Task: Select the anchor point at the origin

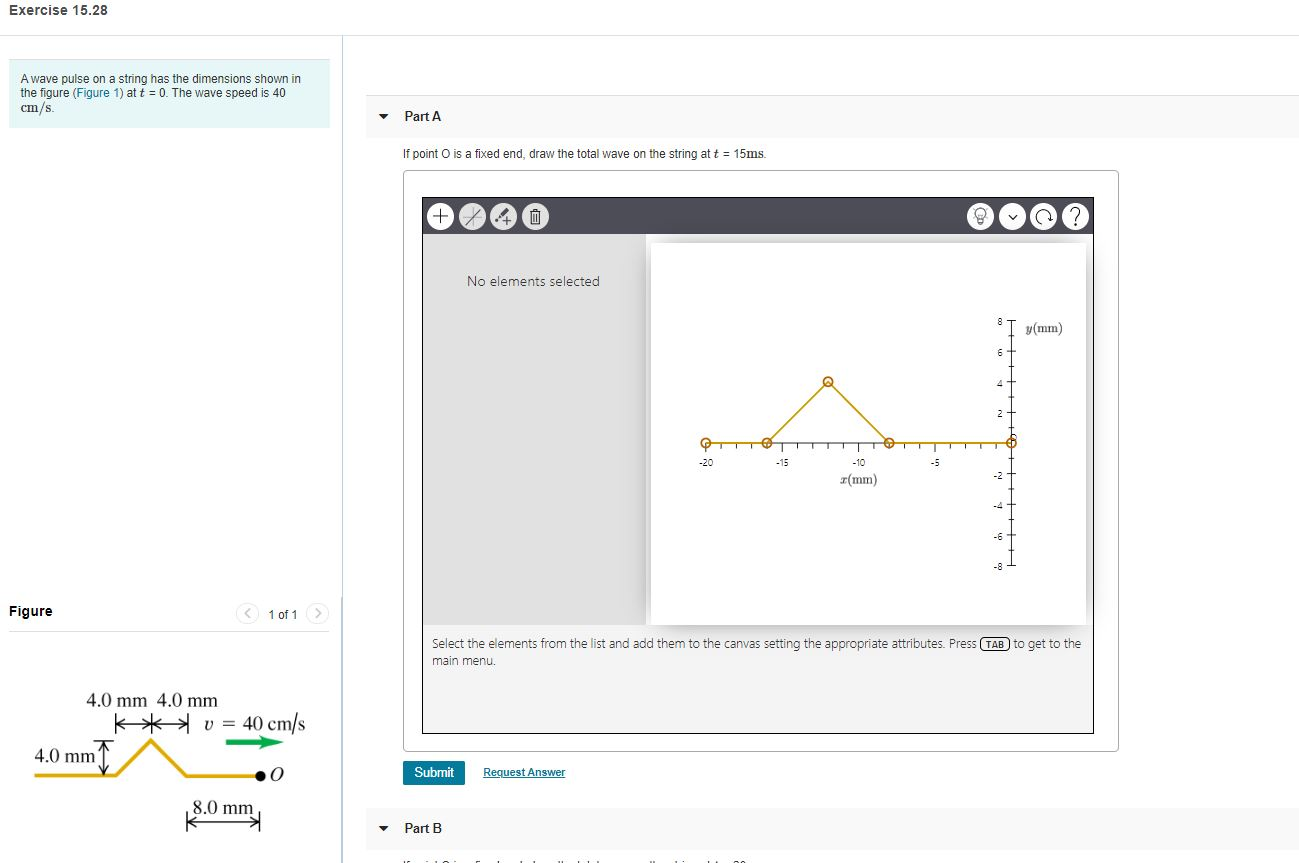Action: click(x=1011, y=441)
